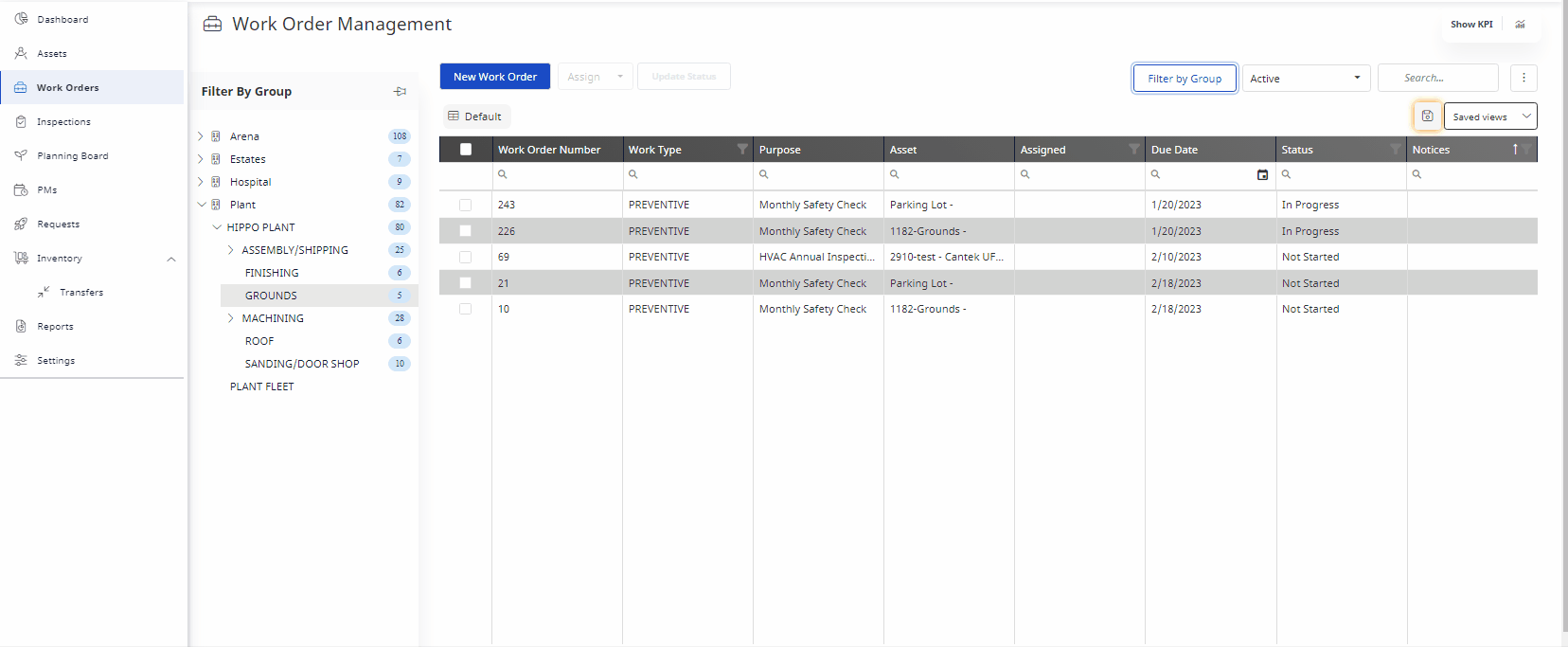Select the Default view tab
Screen dimensions: 1568x647
[x=475, y=117]
